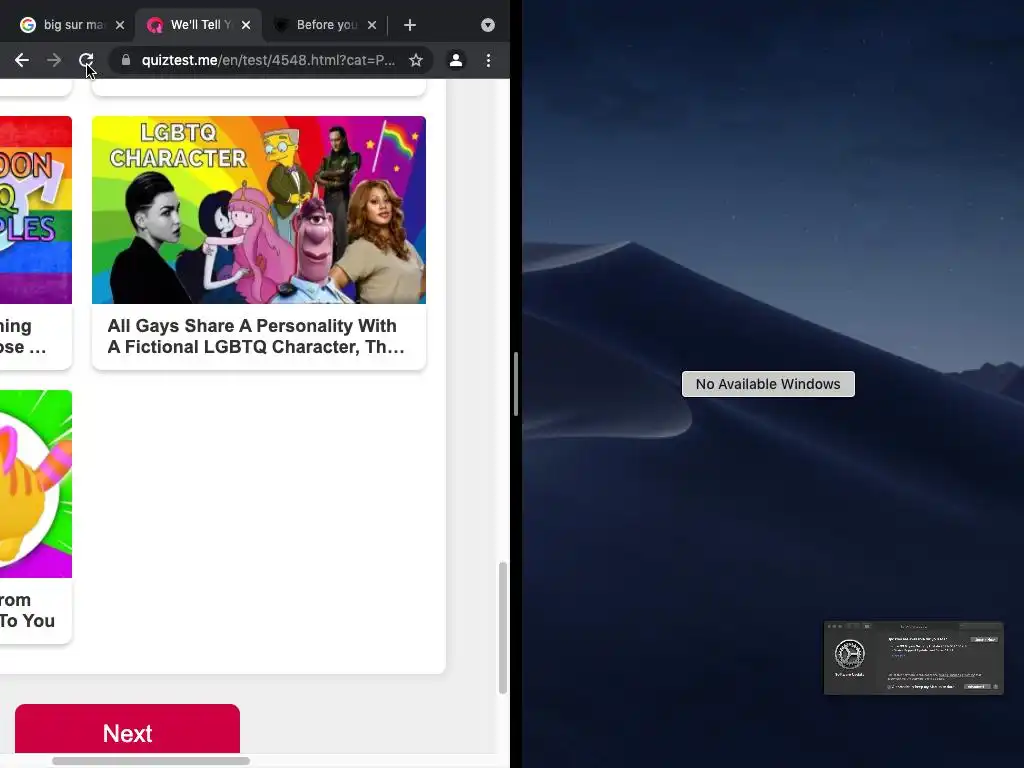Go back to the previous page
The image size is (1024, 768).
coord(22,61)
